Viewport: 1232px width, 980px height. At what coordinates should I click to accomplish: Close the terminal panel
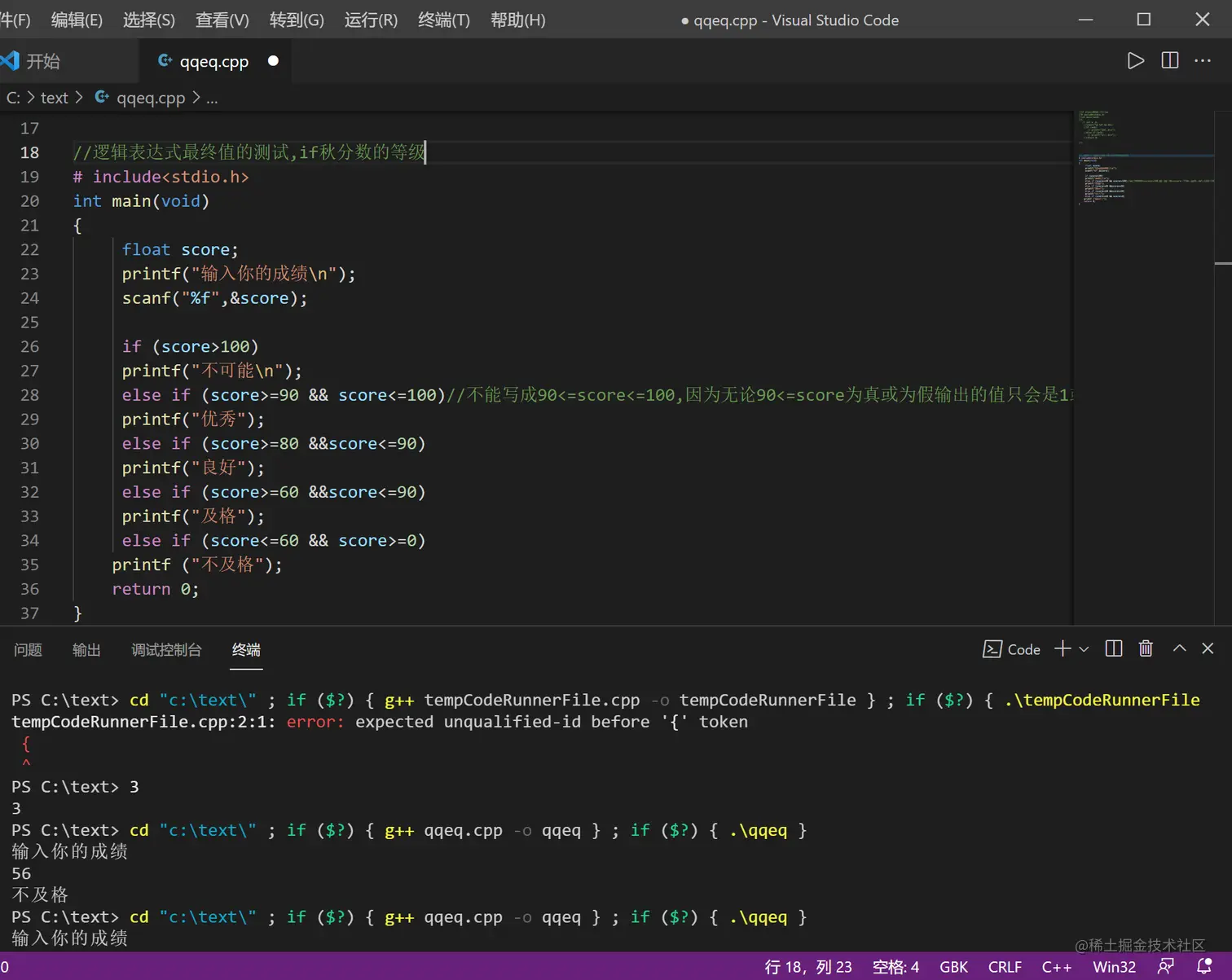1208,648
